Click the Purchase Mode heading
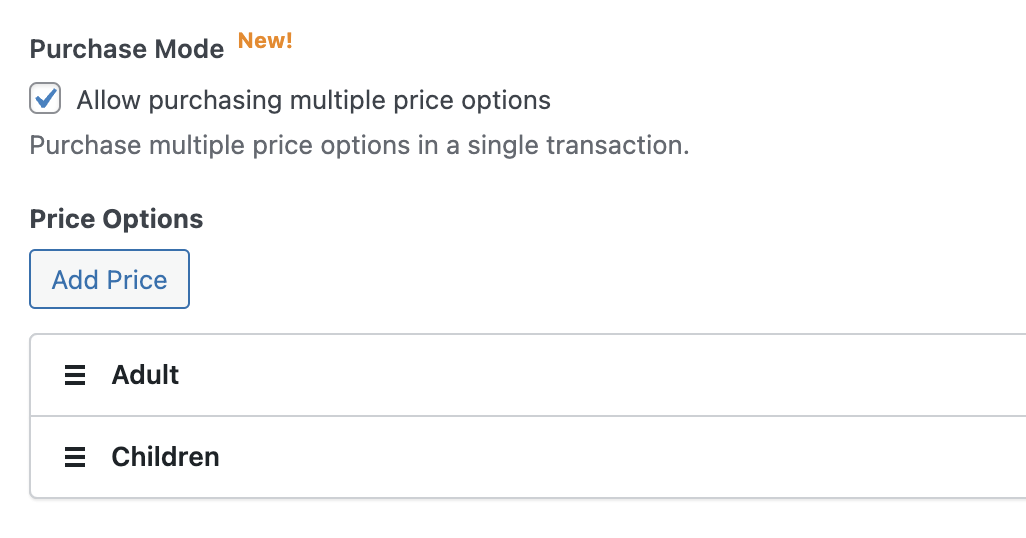Screen dimensions: 1026x538 [127, 49]
